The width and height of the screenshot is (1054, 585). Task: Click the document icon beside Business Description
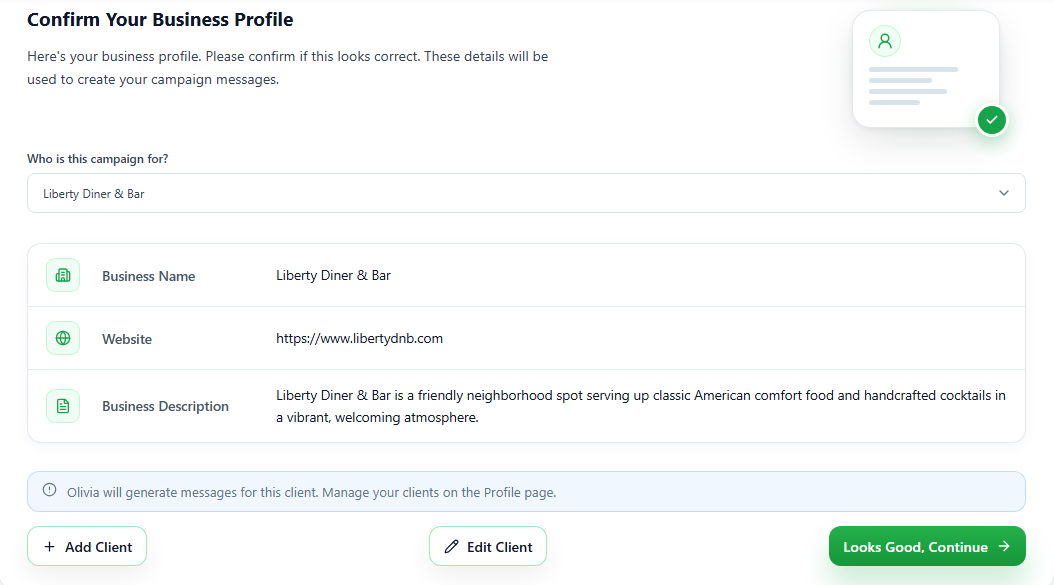click(x=63, y=406)
